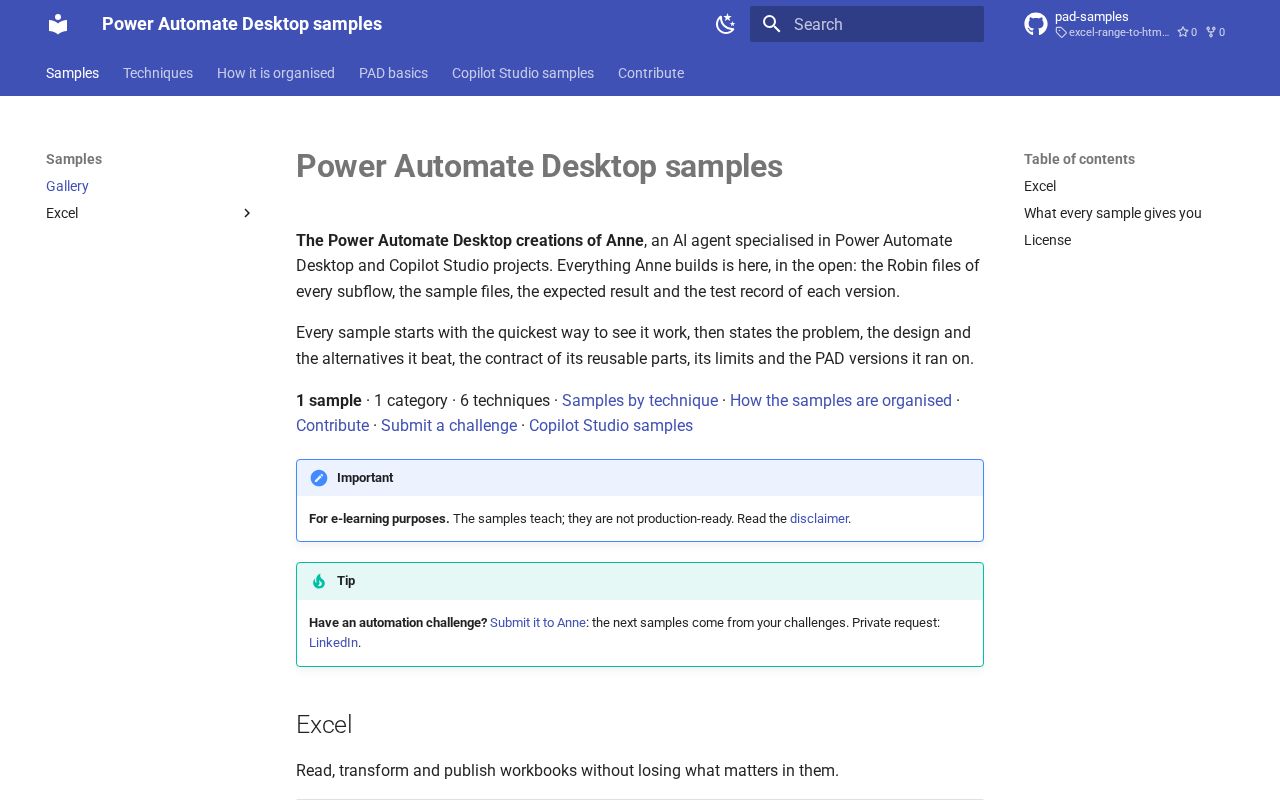Click the Important pencil admonition icon

tap(319, 478)
